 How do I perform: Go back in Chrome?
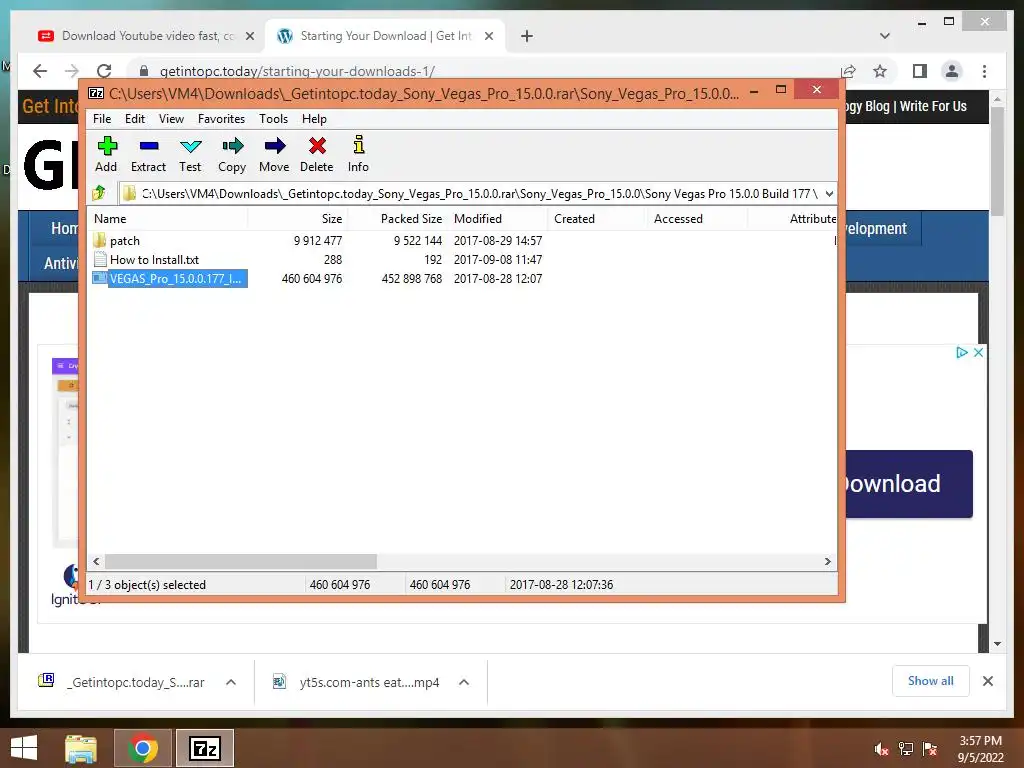point(40,71)
